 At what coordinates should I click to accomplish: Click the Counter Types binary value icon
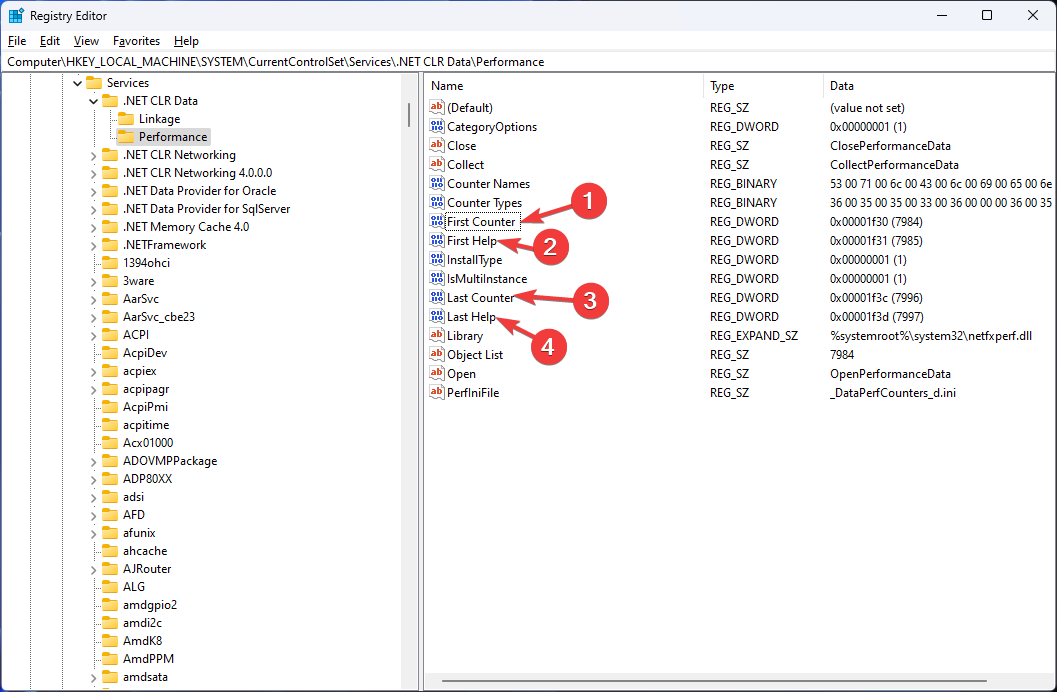(437, 202)
